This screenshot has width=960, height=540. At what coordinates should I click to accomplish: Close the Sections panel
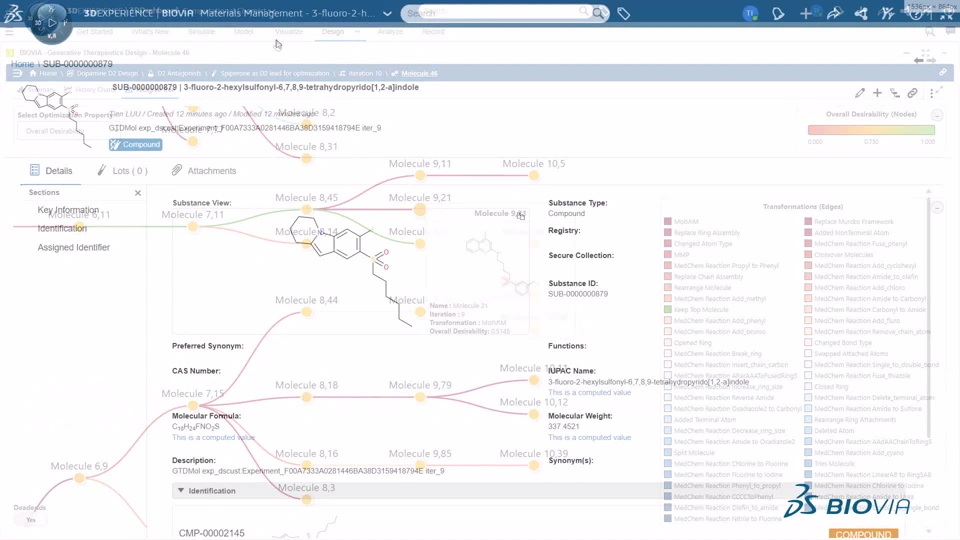coord(138,193)
